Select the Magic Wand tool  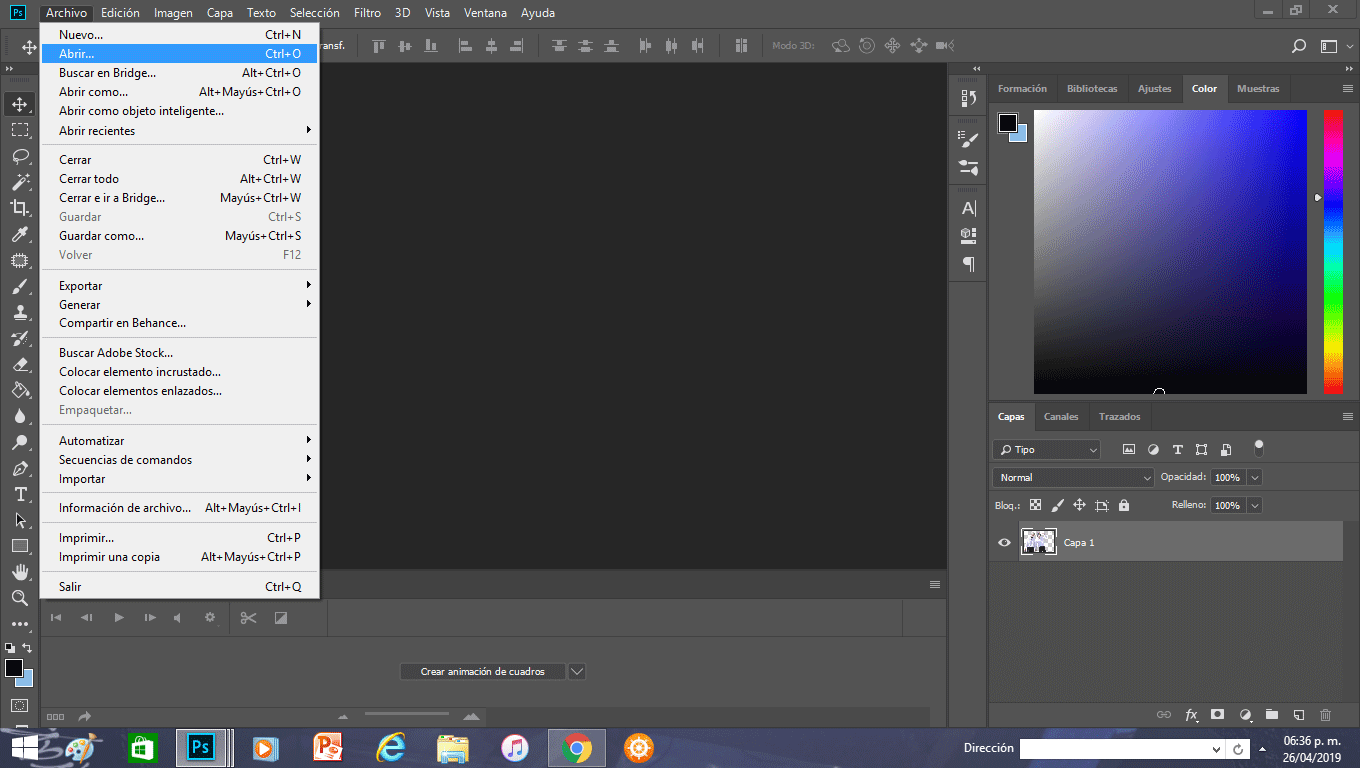pyautogui.click(x=19, y=182)
